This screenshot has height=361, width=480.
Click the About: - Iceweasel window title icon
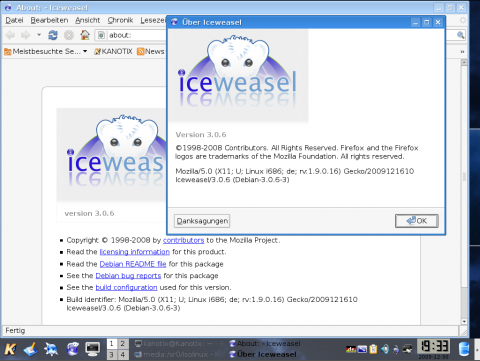point(8,7)
